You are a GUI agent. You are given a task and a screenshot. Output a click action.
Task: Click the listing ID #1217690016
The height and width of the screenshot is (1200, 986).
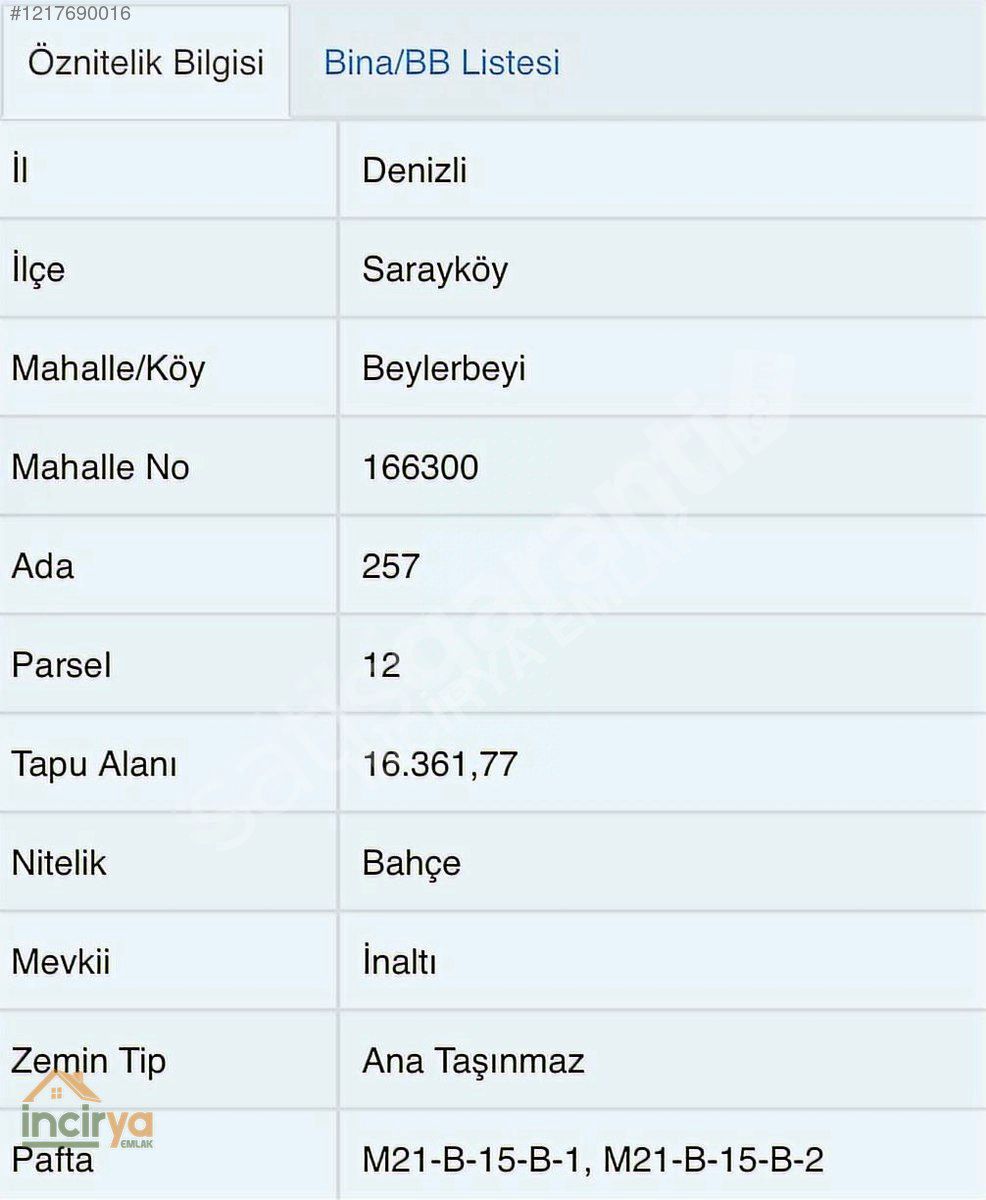coord(66,13)
